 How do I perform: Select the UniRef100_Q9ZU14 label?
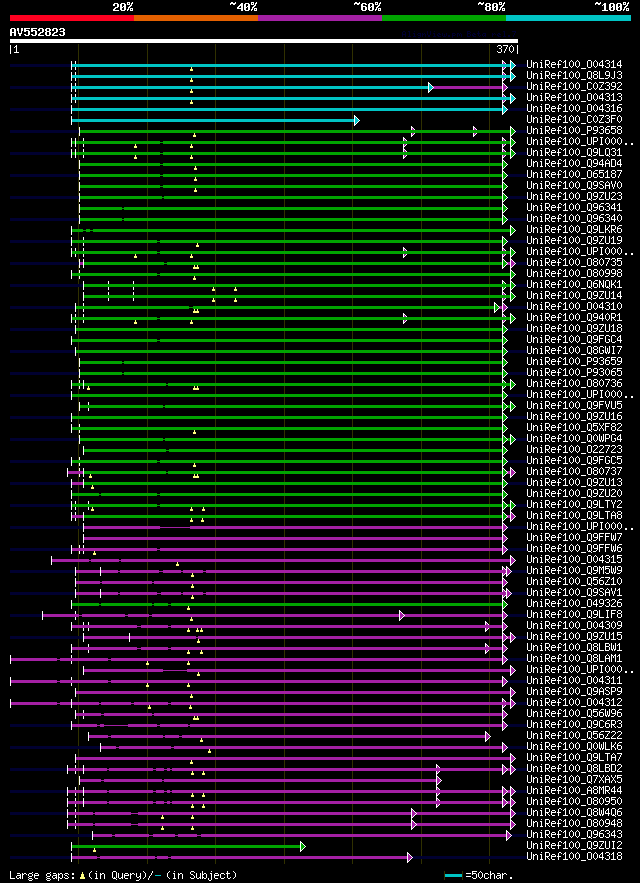point(574,296)
